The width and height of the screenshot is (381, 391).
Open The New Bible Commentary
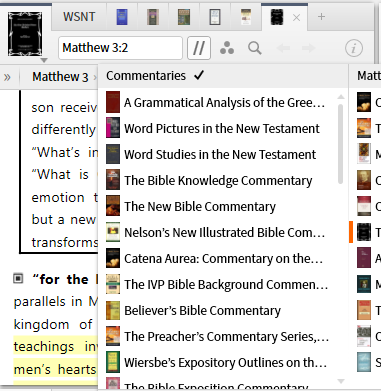[x=200, y=207]
